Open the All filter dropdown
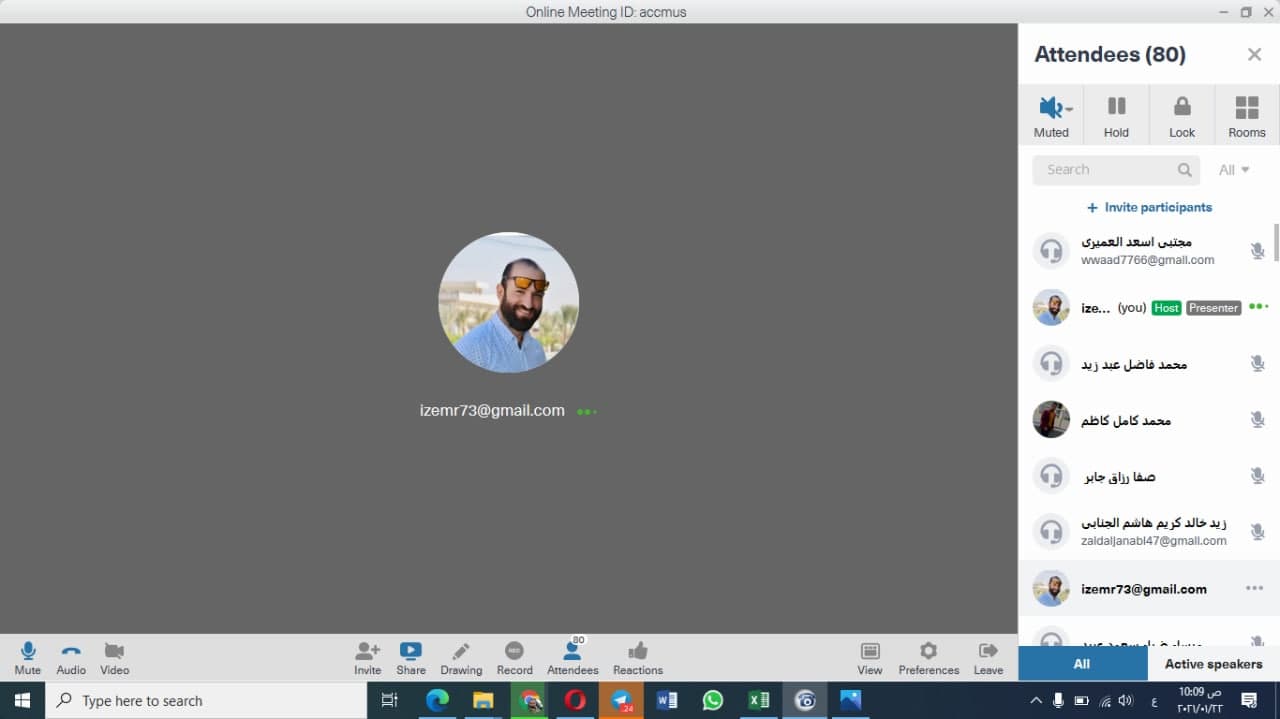 pyautogui.click(x=1234, y=170)
